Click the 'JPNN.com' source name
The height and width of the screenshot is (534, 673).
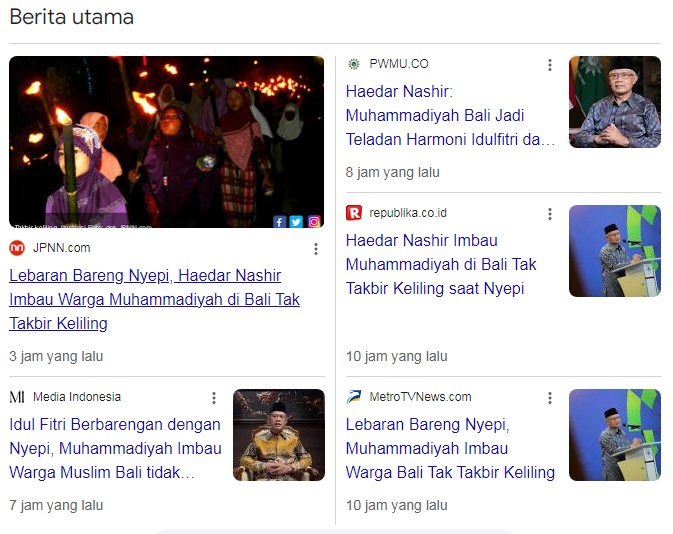(61, 248)
